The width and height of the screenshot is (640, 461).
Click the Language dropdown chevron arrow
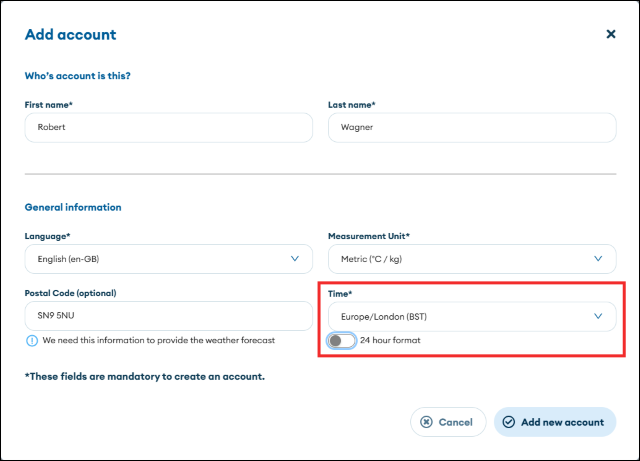click(295, 258)
